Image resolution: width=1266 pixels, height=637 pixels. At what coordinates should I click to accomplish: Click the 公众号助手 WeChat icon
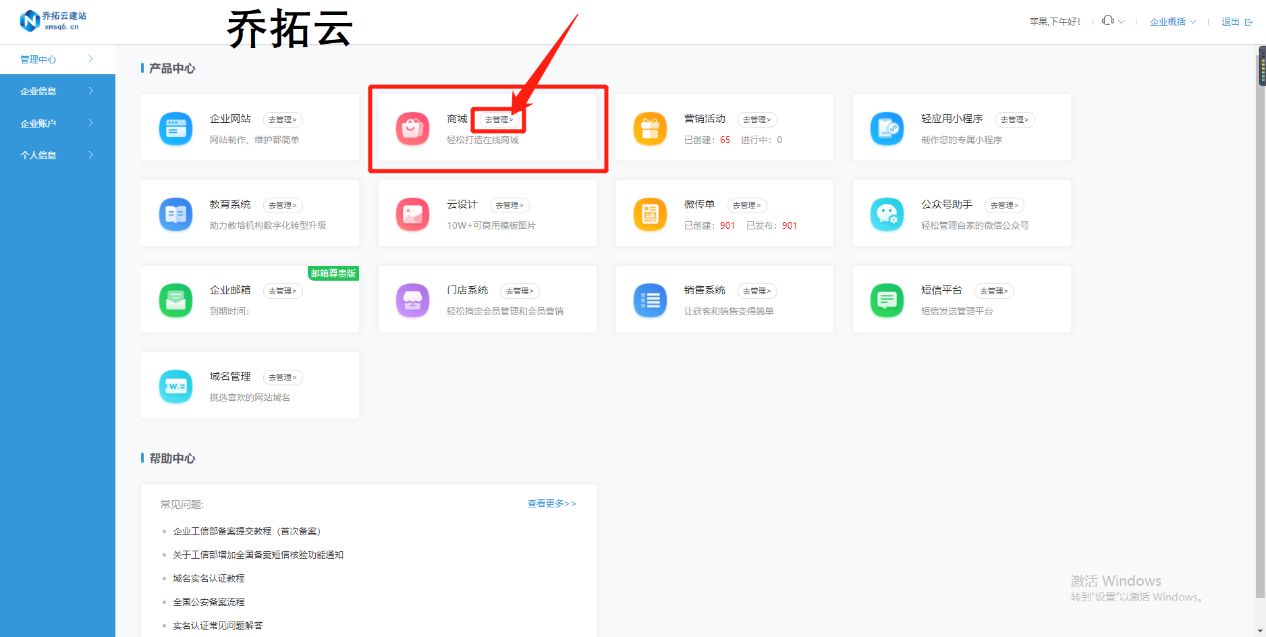(x=886, y=213)
